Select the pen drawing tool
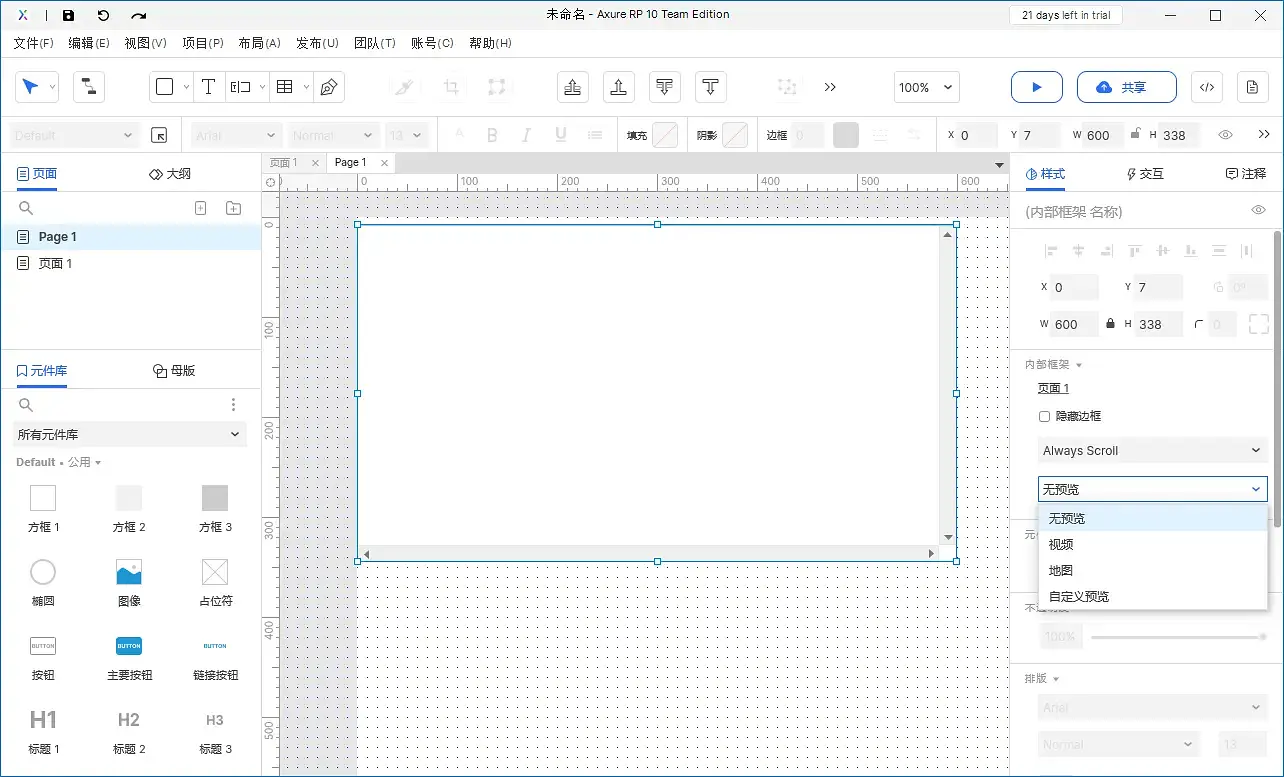The image size is (1284, 777). [328, 87]
